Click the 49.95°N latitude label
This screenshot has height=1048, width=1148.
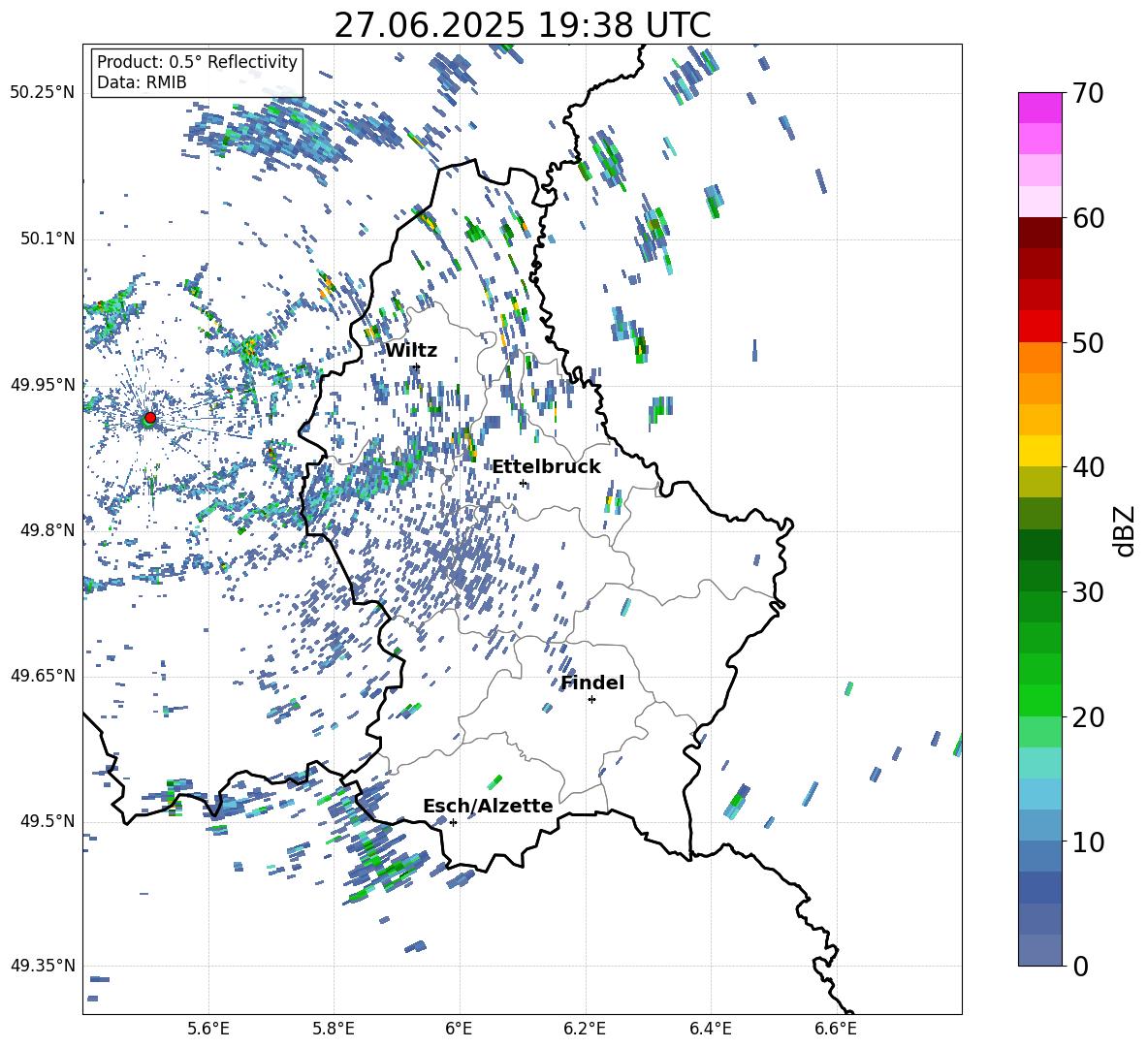click(x=43, y=385)
